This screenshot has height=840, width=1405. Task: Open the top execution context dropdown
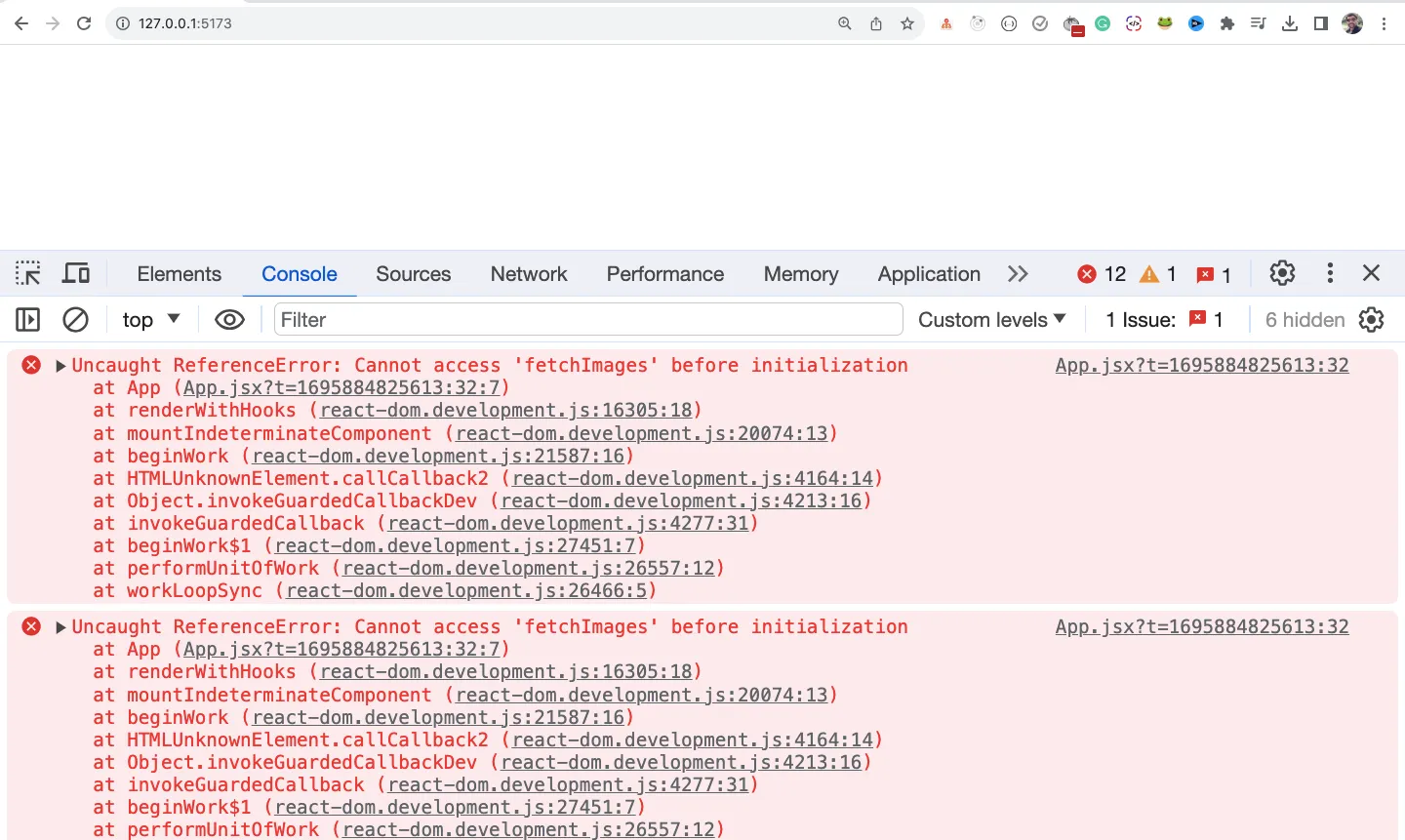click(150, 319)
